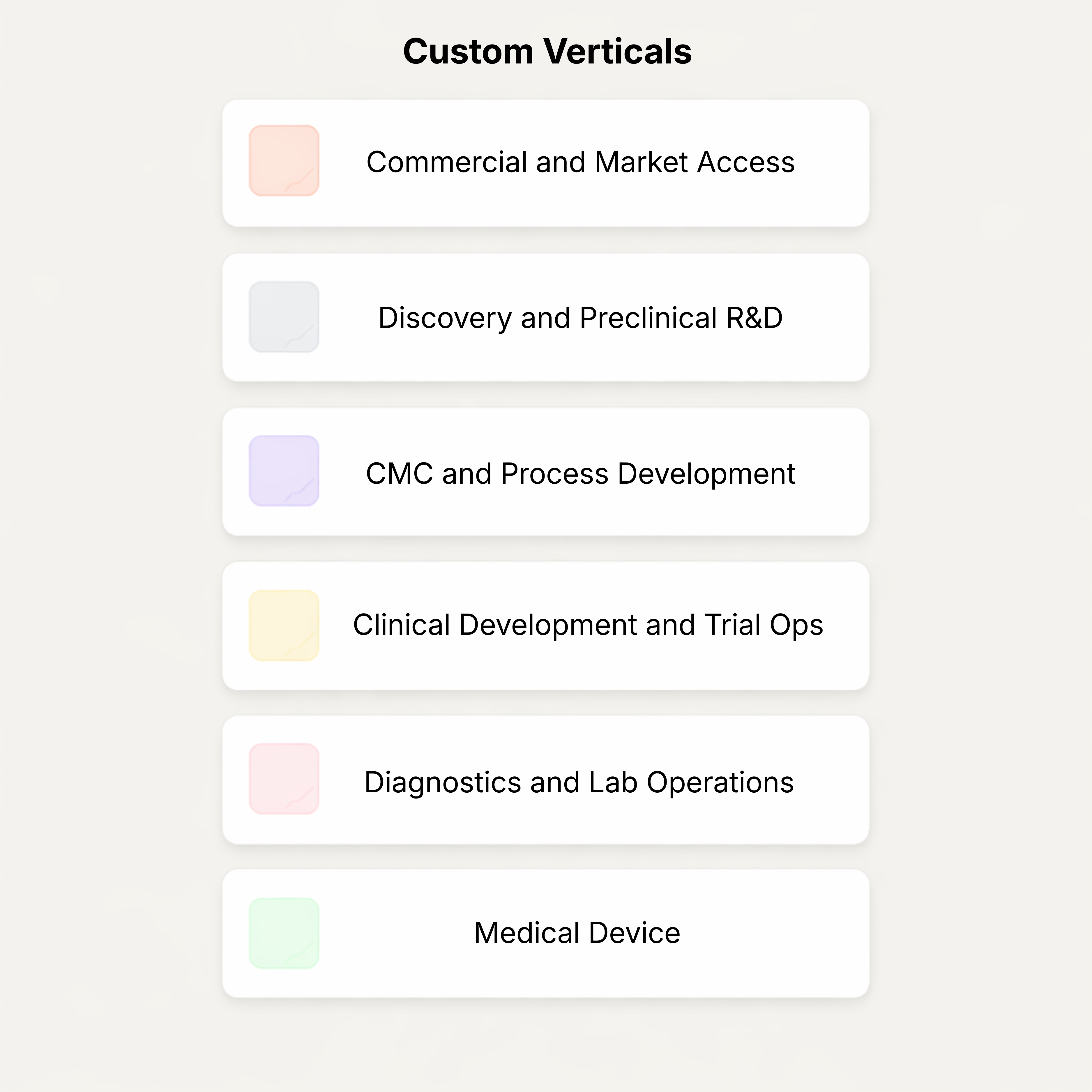
Task: Click the green Medical Device icon
Action: [284, 933]
